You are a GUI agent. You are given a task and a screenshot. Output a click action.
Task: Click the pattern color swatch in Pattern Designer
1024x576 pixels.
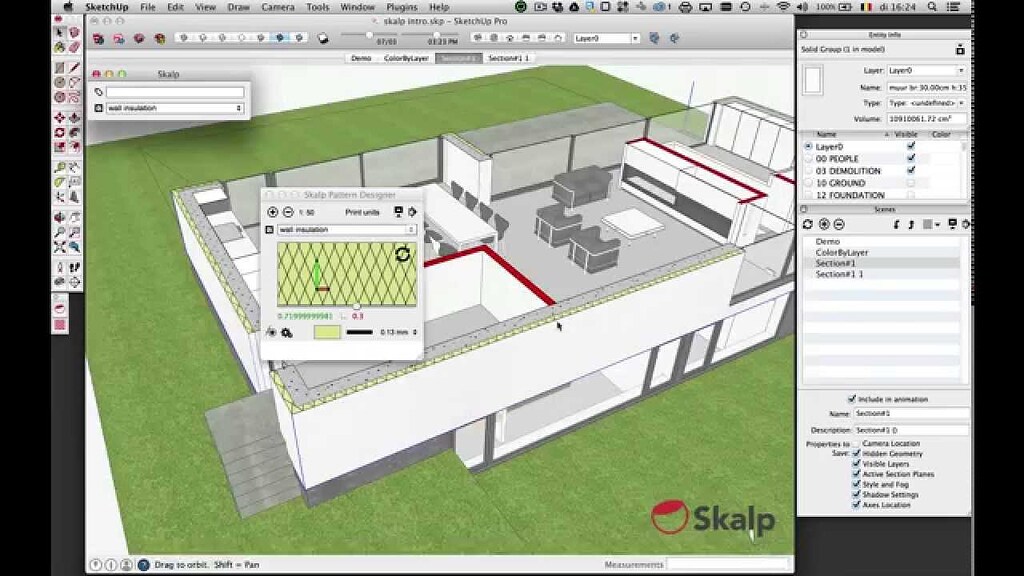pyautogui.click(x=327, y=330)
